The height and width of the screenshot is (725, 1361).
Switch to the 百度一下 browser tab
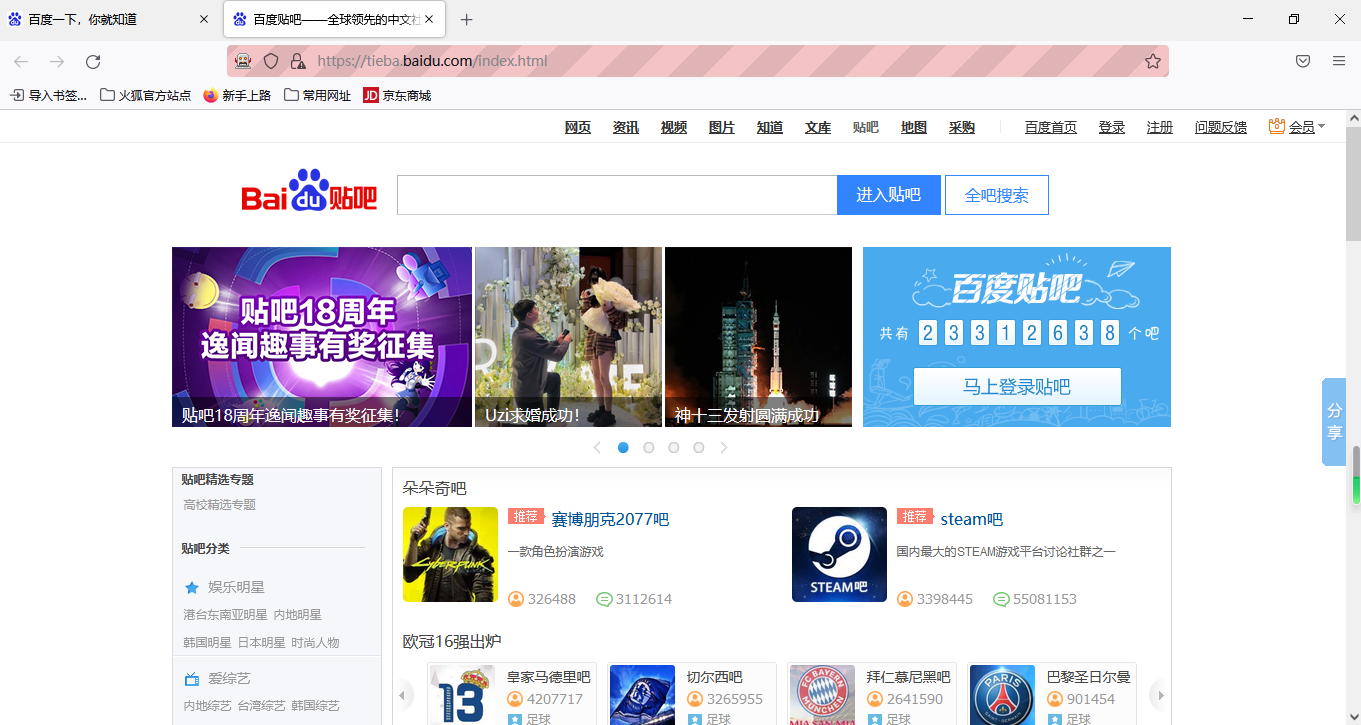coord(108,20)
